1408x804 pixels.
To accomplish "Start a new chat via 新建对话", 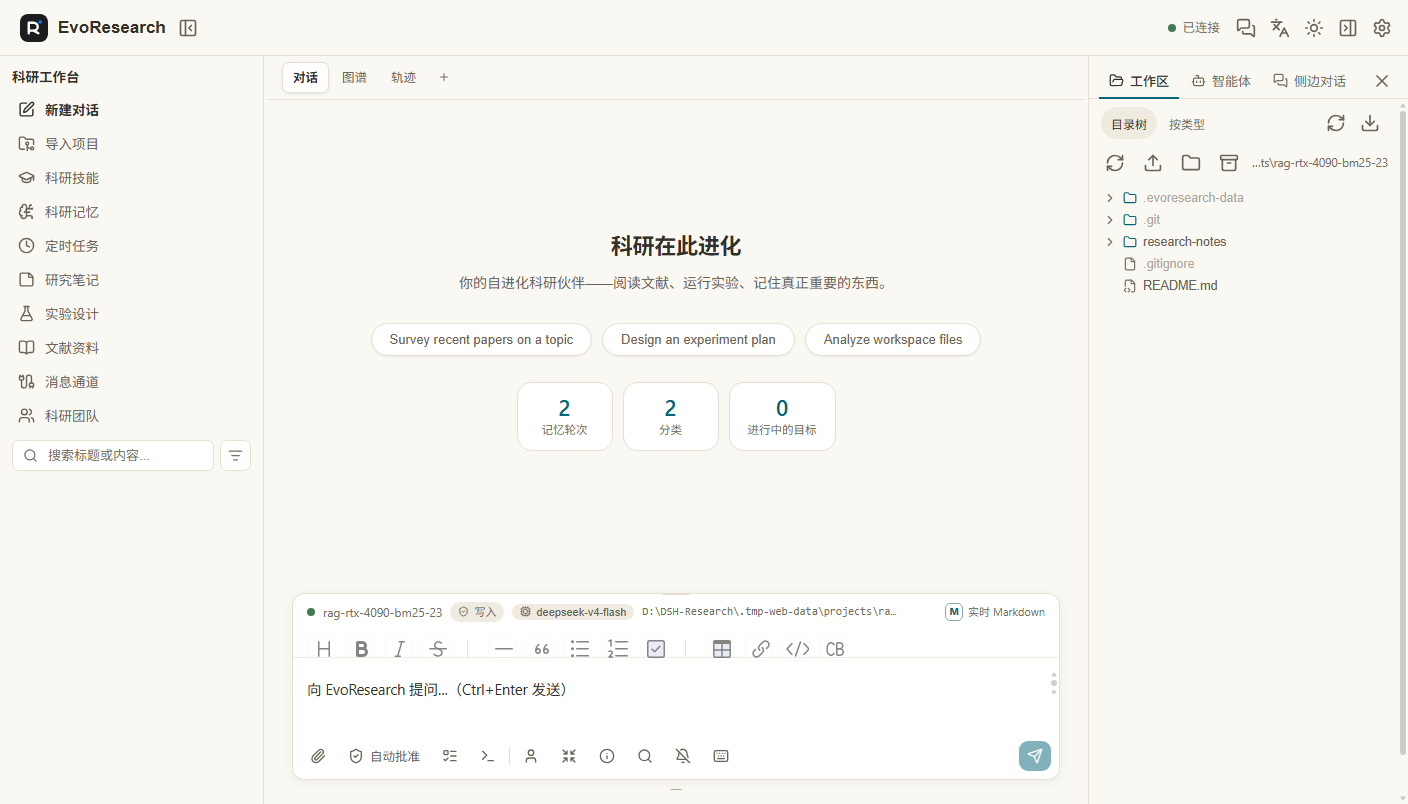I will pyautogui.click(x=132, y=110).
